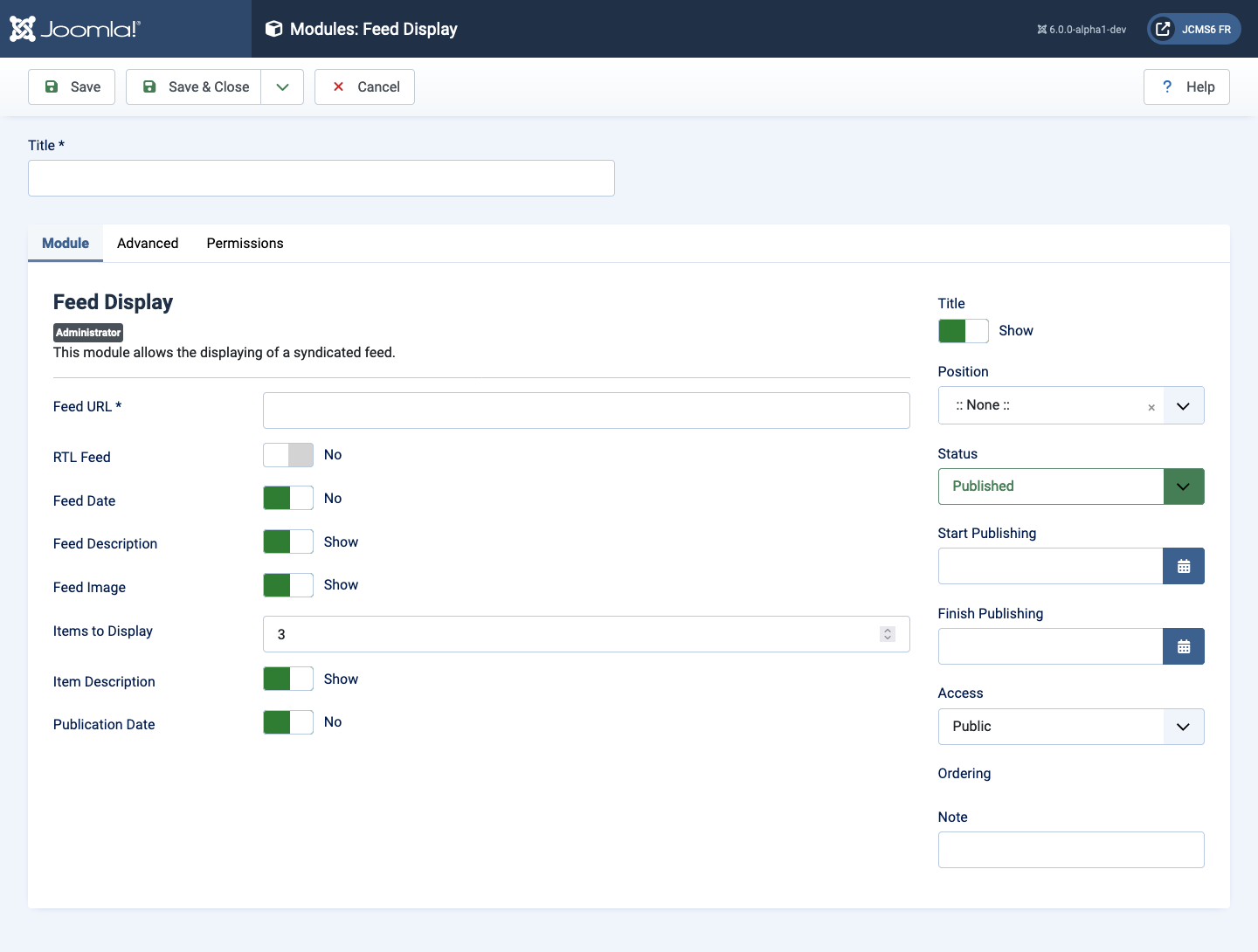This screenshot has height=952, width=1258.
Task: Toggle the Item Description switch
Action: [x=288, y=679]
